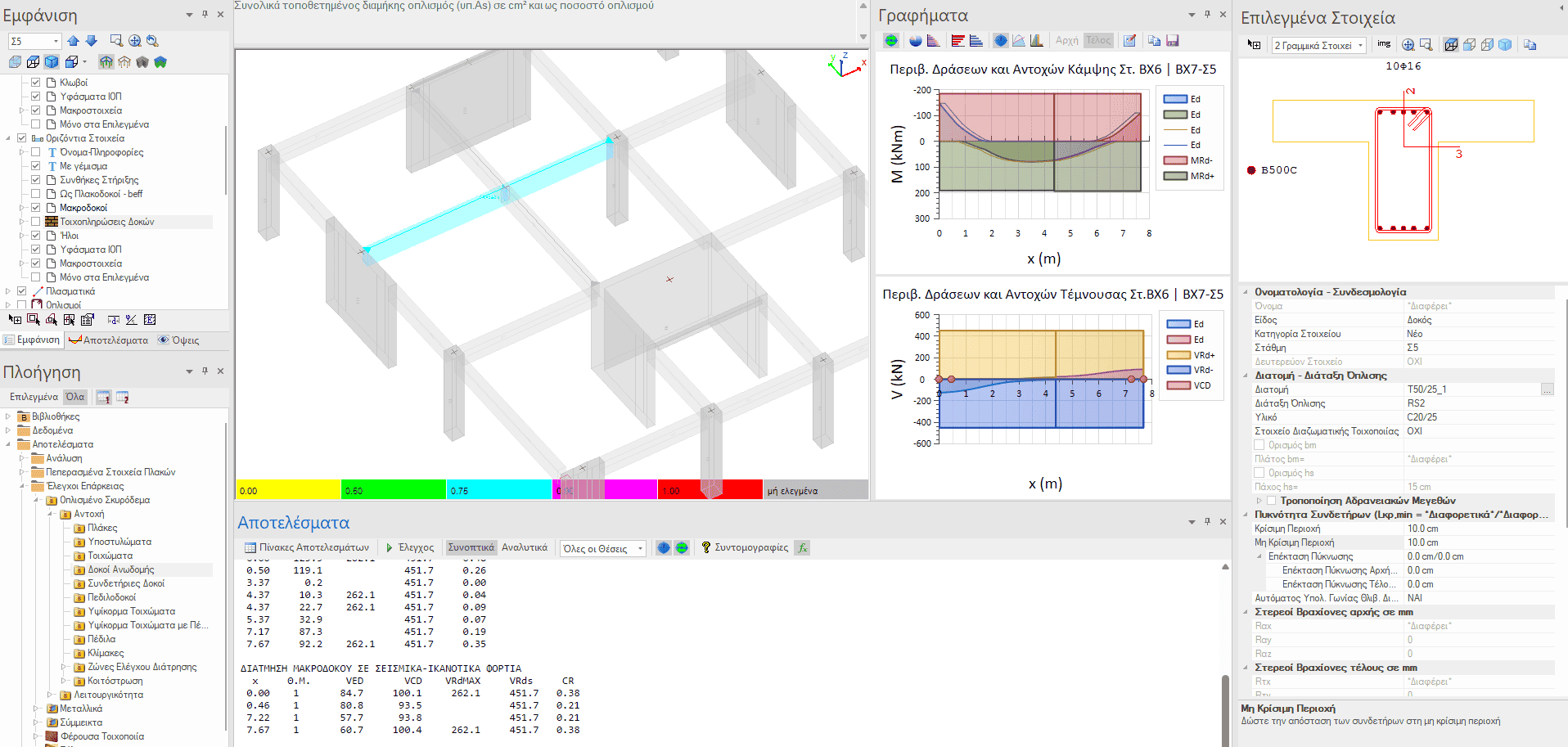Click the zoom extents icon in Εμφάνιση toolbar
The height and width of the screenshot is (747, 1568).
pos(134,41)
